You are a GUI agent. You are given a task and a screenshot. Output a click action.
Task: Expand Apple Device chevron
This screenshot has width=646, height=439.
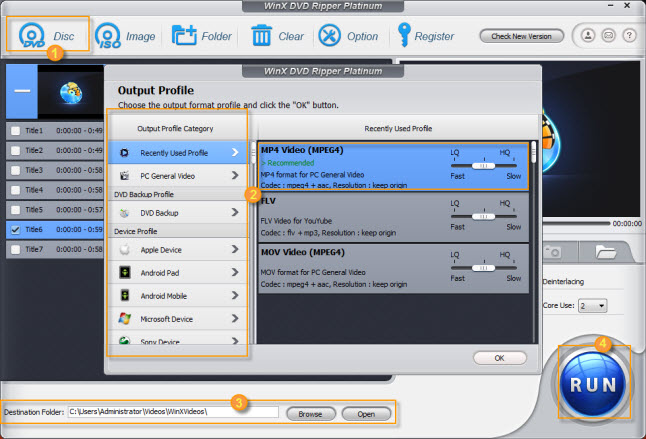pos(235,249)
